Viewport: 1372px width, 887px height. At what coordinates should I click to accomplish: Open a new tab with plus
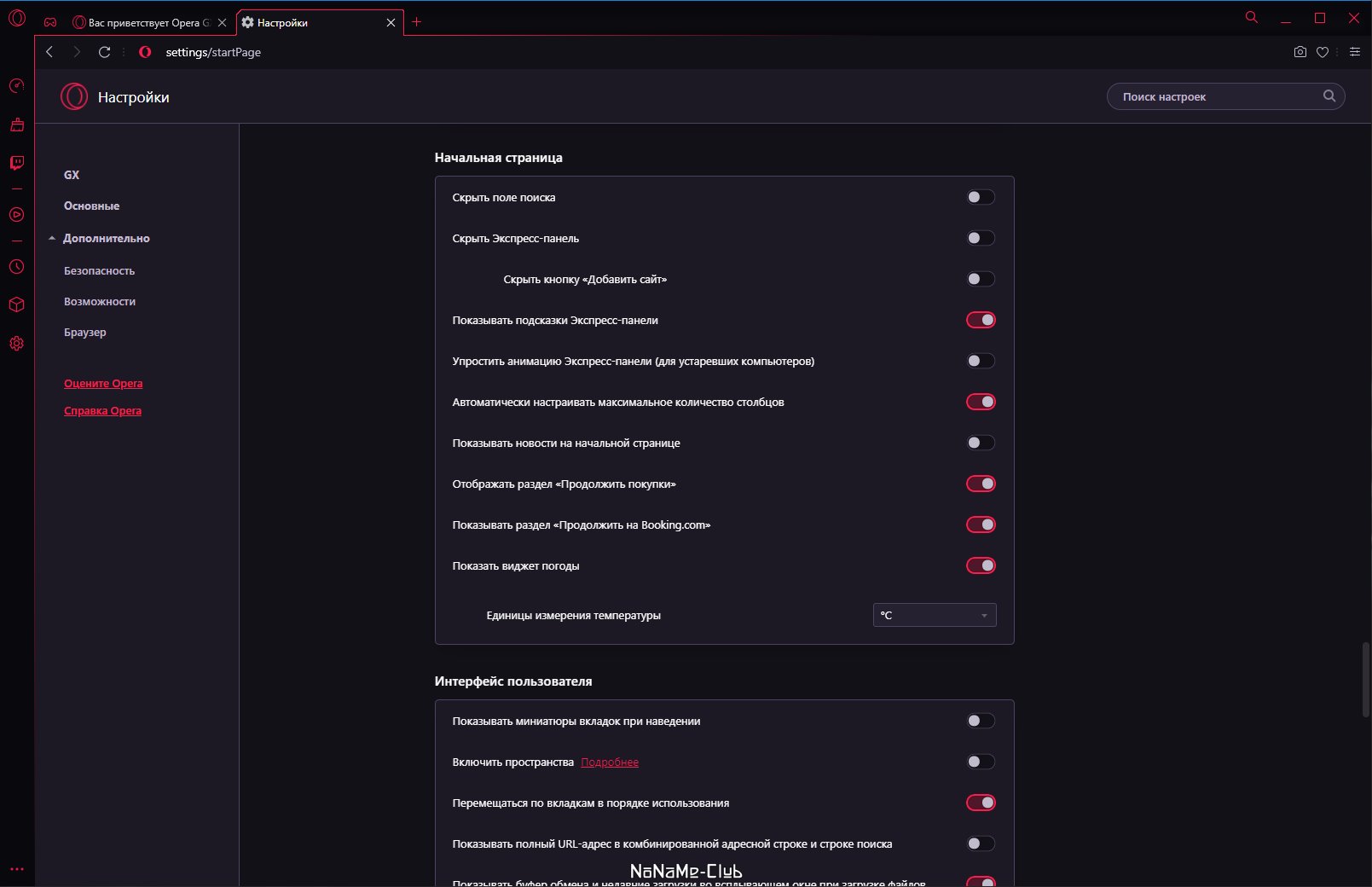point(416,22)
